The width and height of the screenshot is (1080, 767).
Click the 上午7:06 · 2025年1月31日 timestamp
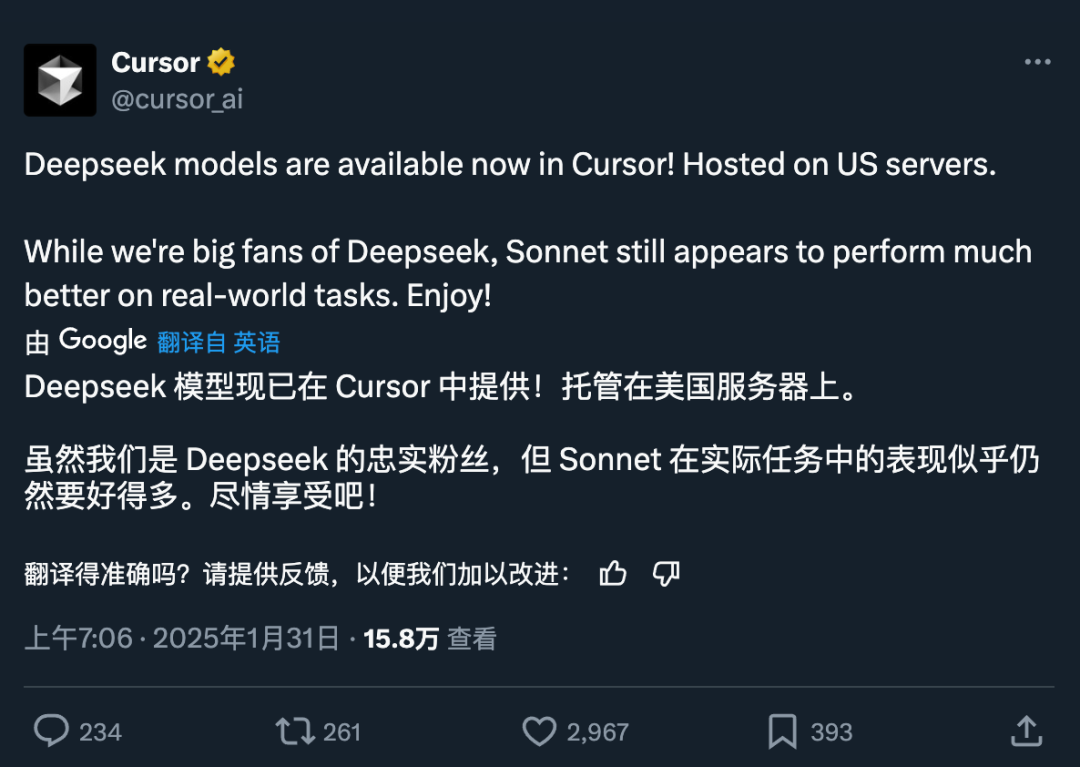click(182, 639)
